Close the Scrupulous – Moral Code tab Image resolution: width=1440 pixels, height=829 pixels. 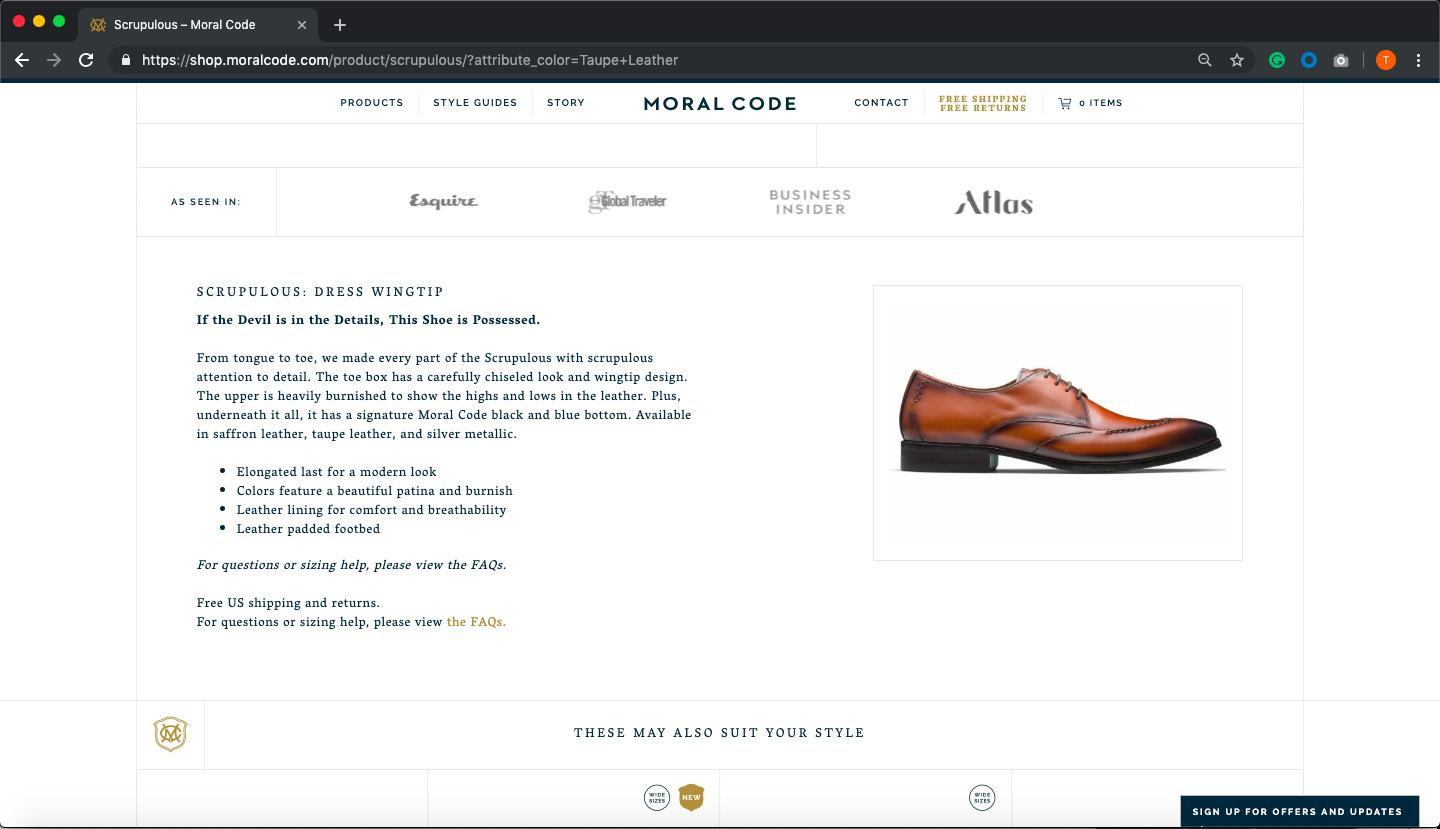tap(302, 25)
